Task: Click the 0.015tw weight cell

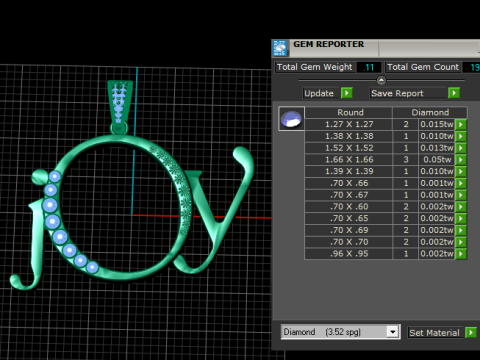Action: click(437, 124)
